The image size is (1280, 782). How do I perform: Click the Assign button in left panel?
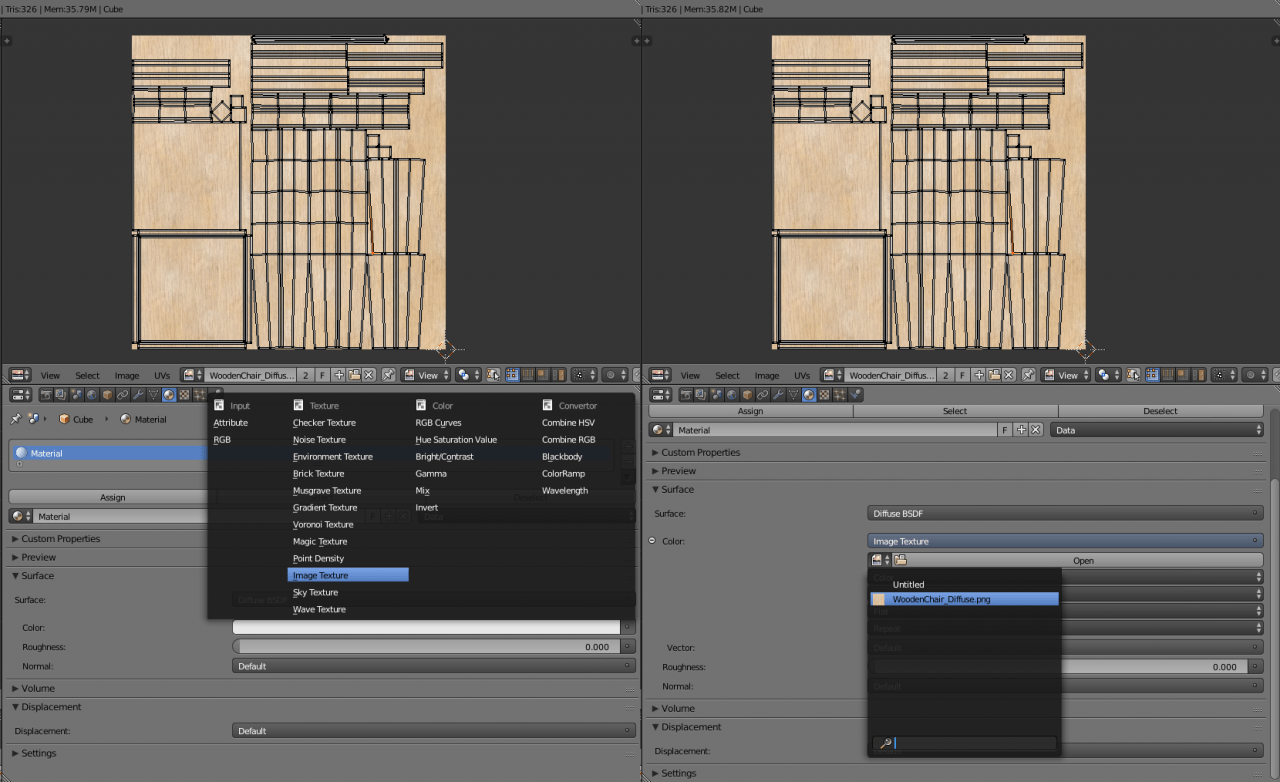[x=112, y=497]
